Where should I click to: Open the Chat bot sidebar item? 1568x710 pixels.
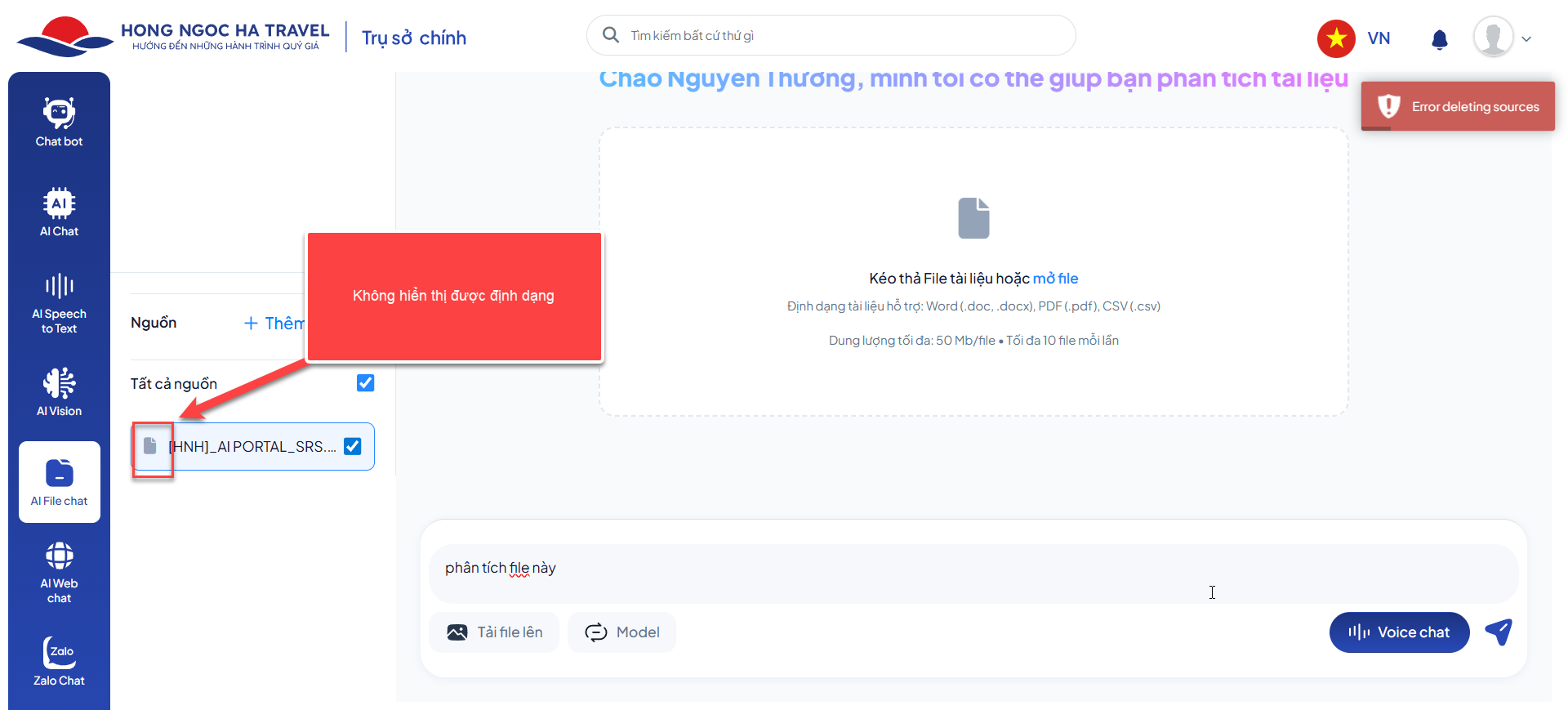tap(59, 123)
